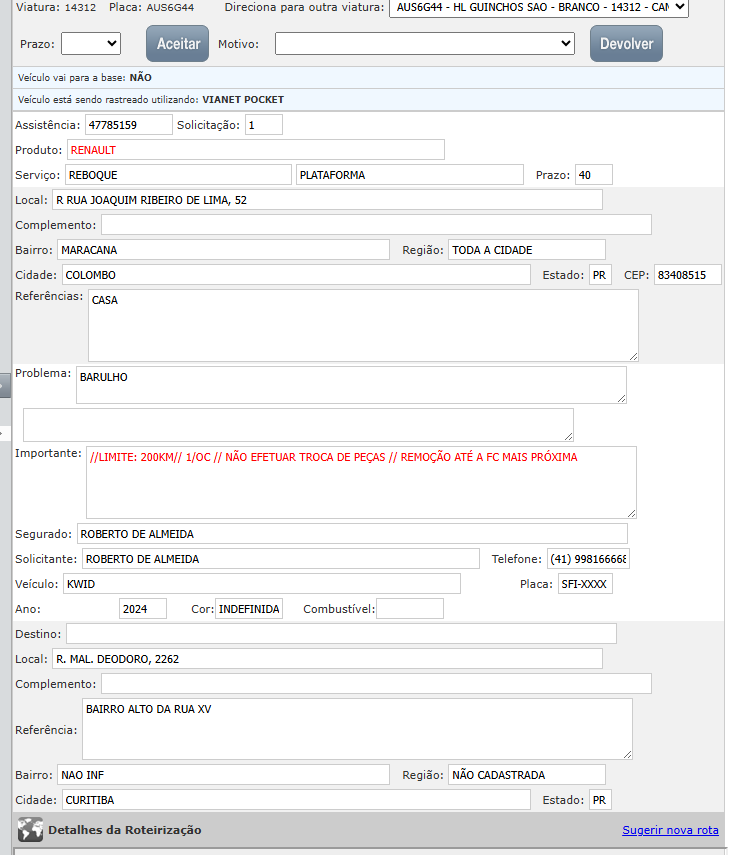Click the vehicle Placa field showing SFI-XXXX

point(585,584)
